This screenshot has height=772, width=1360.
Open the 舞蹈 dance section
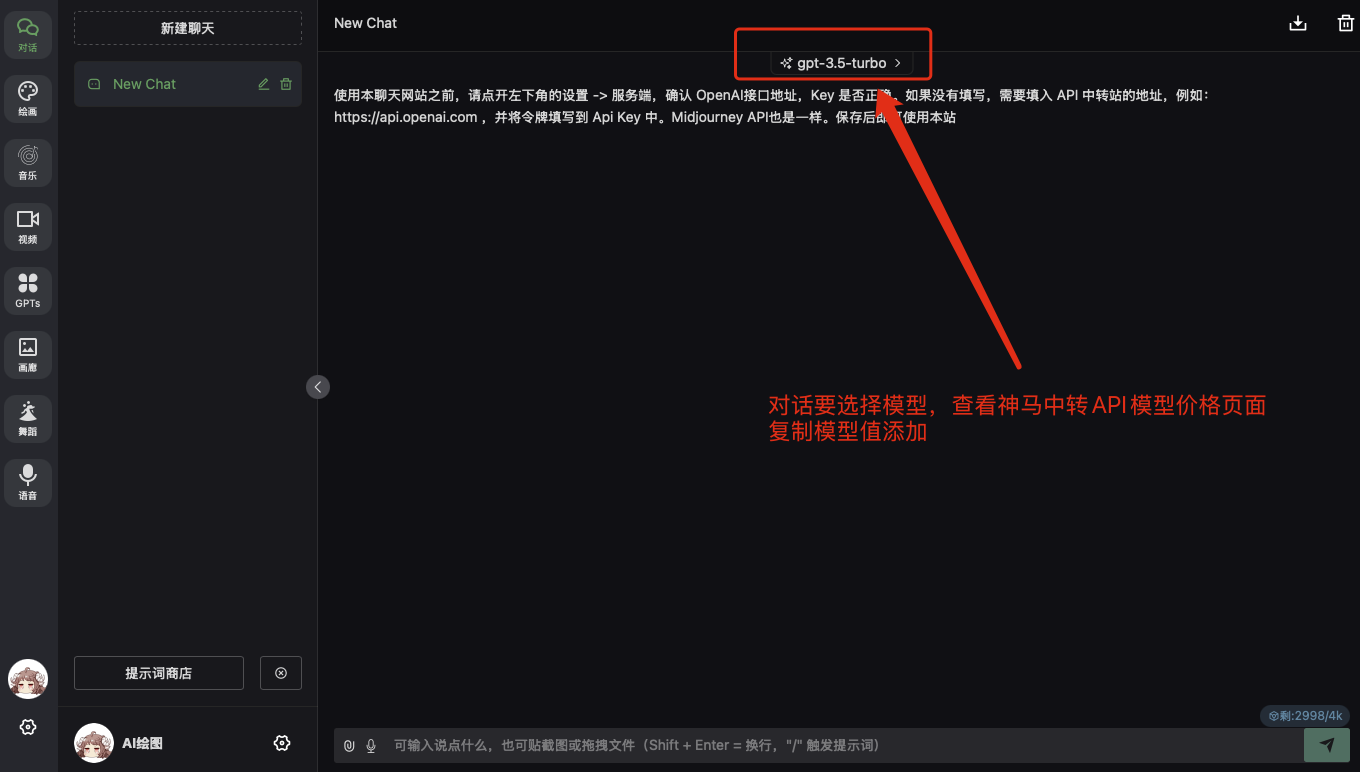tap(28, 419)
